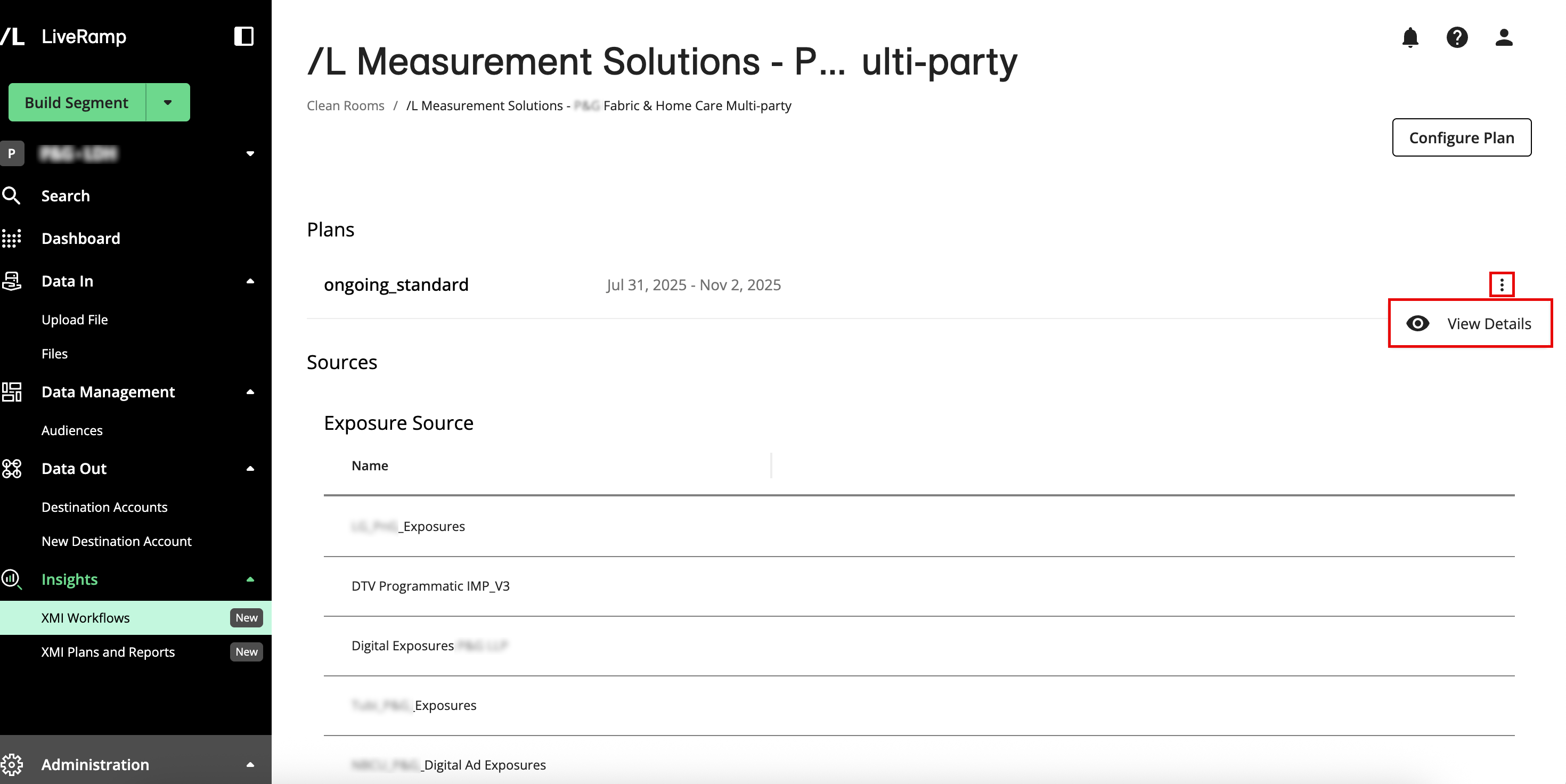Image resolution: width=1566 pixels, height=784 pixels.
Task: Go to Clean Rooms breadcrumb link
Action: tap(345, 106)
